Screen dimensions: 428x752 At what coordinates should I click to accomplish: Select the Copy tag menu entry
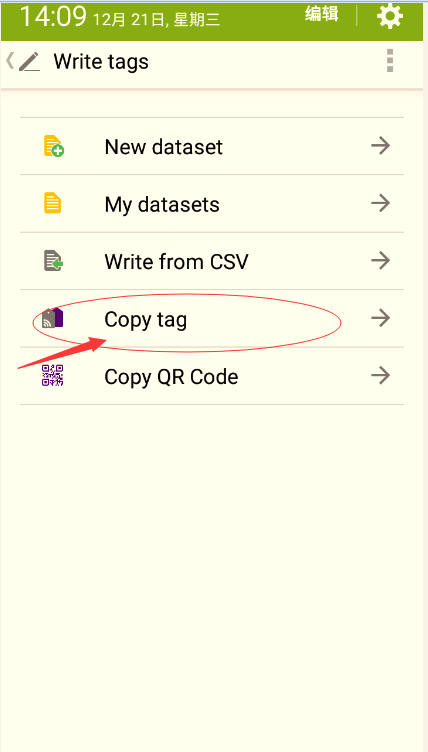click(x=212, y=318)
